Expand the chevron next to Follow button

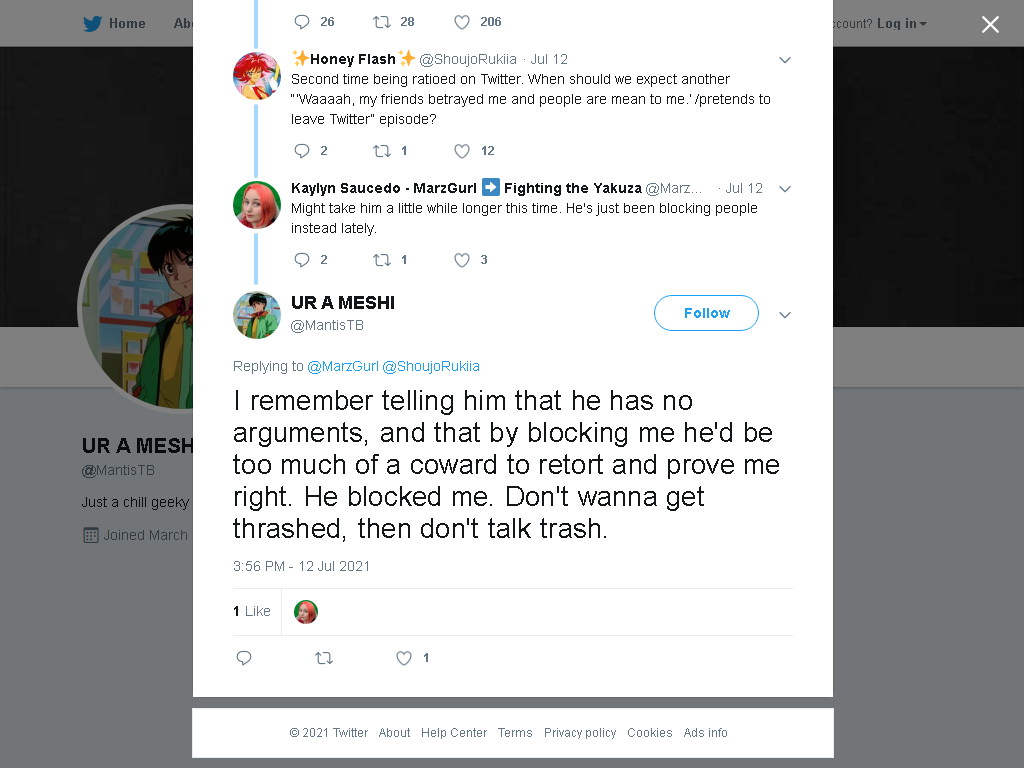[785, 315]
